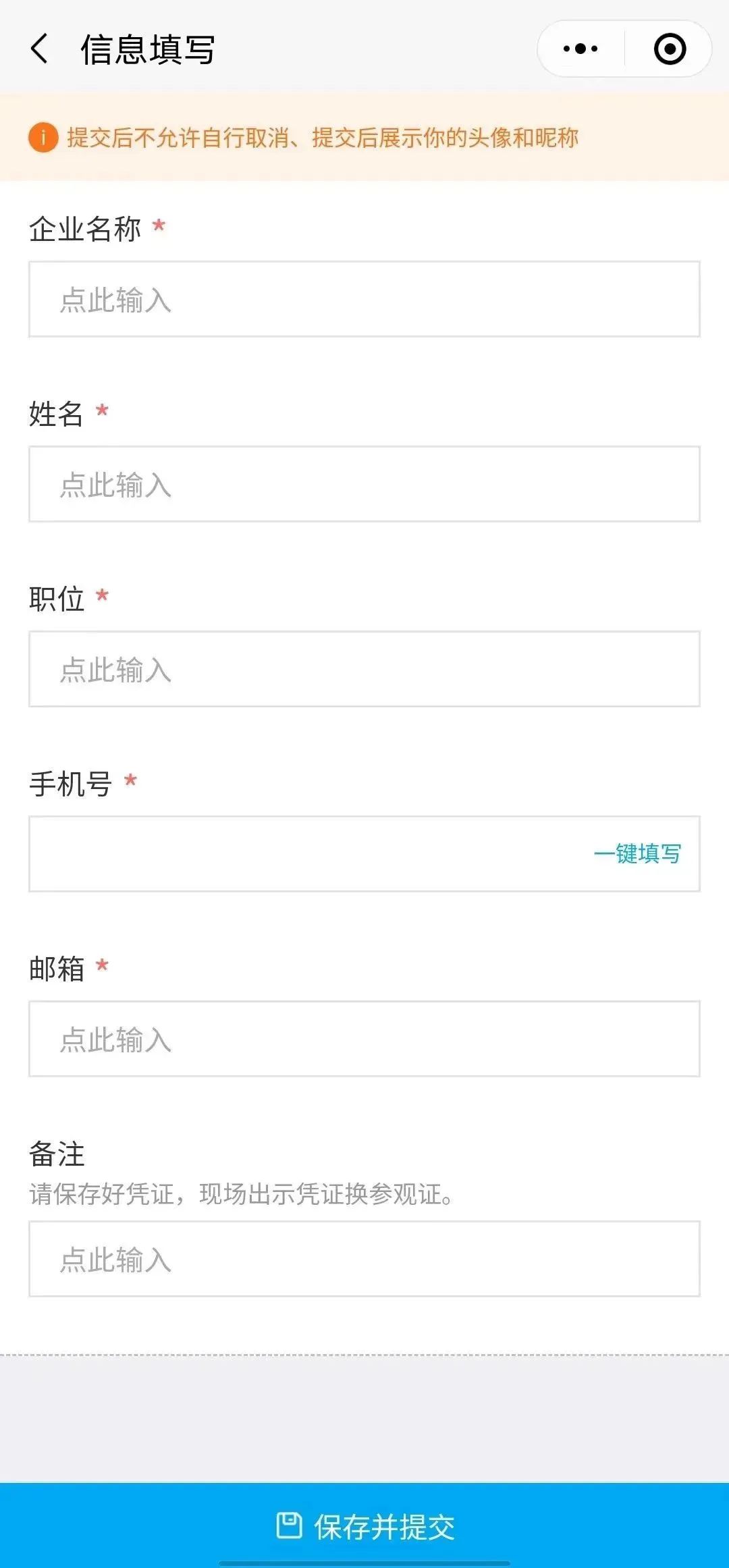Select the 职位 input field
The height and width of the screenshot is (1568, 729).
click(x=364, y=669)
